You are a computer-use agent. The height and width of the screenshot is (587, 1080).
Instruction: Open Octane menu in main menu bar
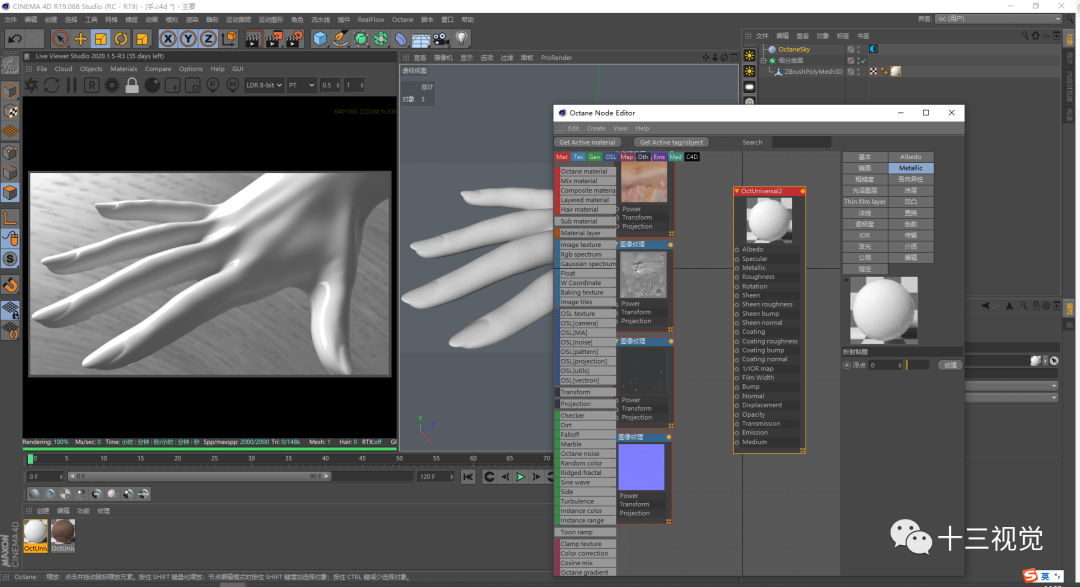click(402, 20)
